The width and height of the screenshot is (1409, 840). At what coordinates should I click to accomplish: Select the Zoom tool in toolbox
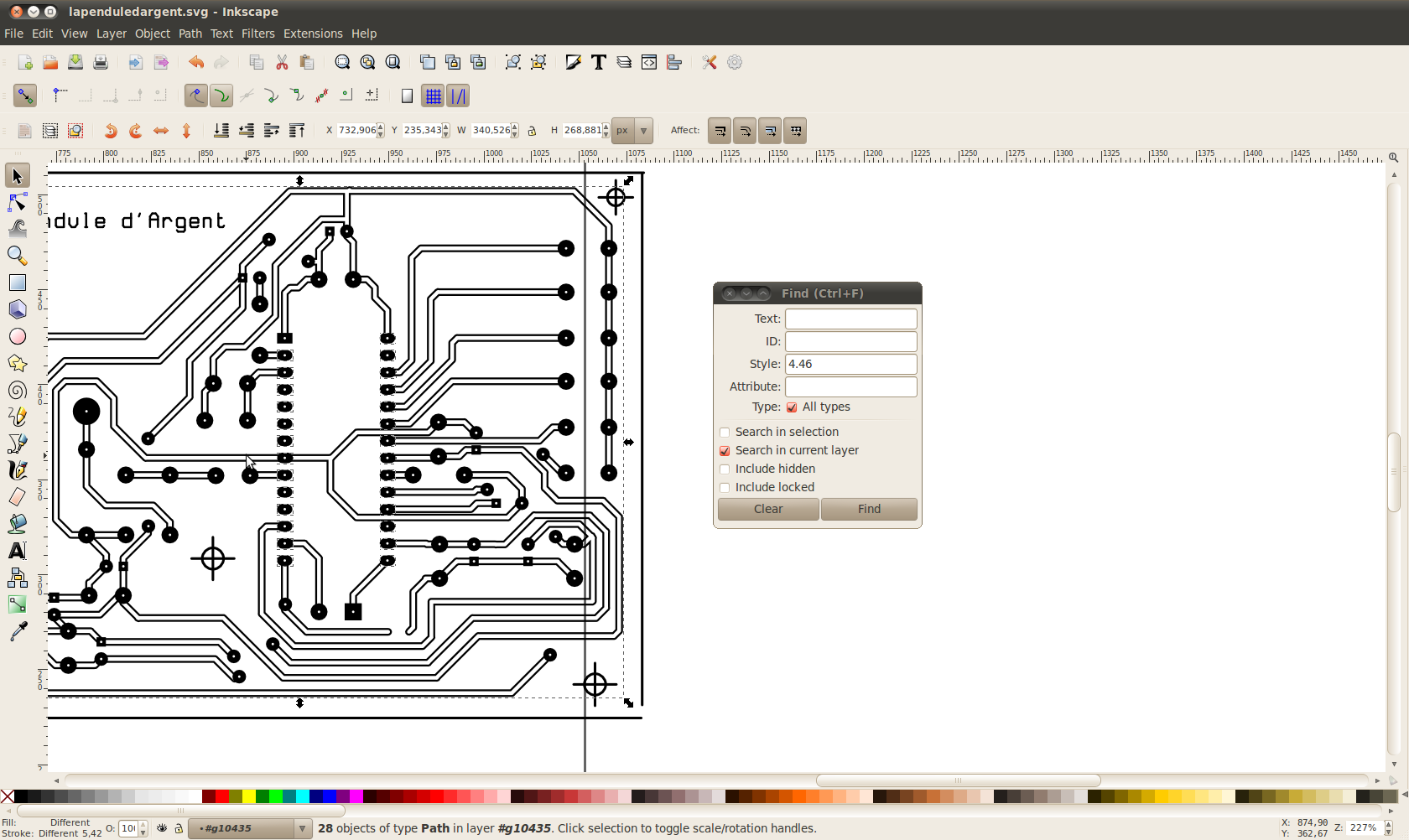point(17,256)
